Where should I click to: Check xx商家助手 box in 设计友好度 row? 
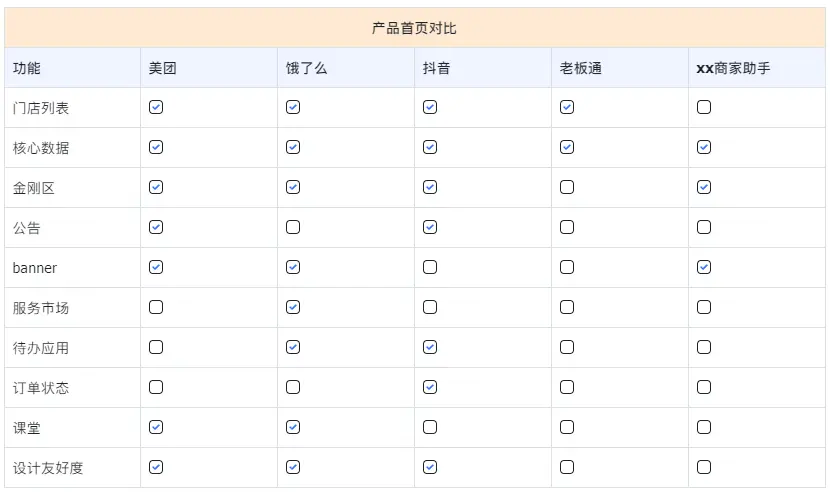pos(704,467)
